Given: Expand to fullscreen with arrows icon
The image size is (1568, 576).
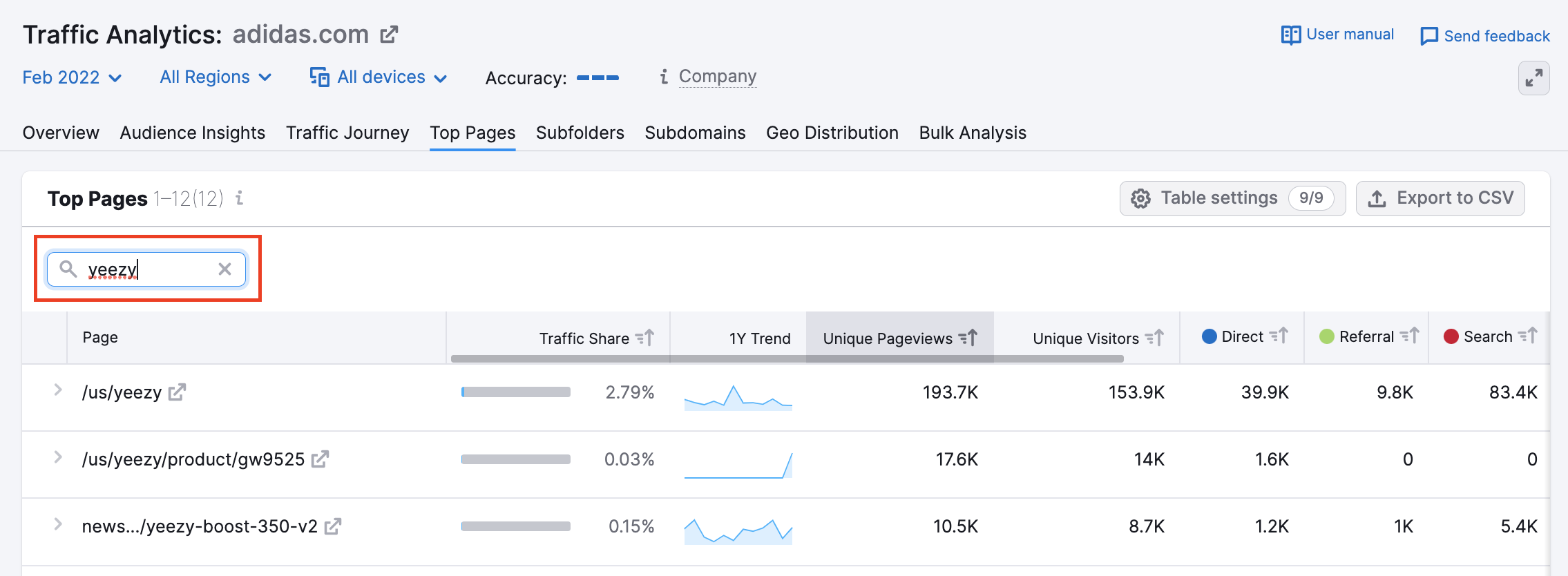Looking at the screenshot, I should click(x=1534, y=78).
